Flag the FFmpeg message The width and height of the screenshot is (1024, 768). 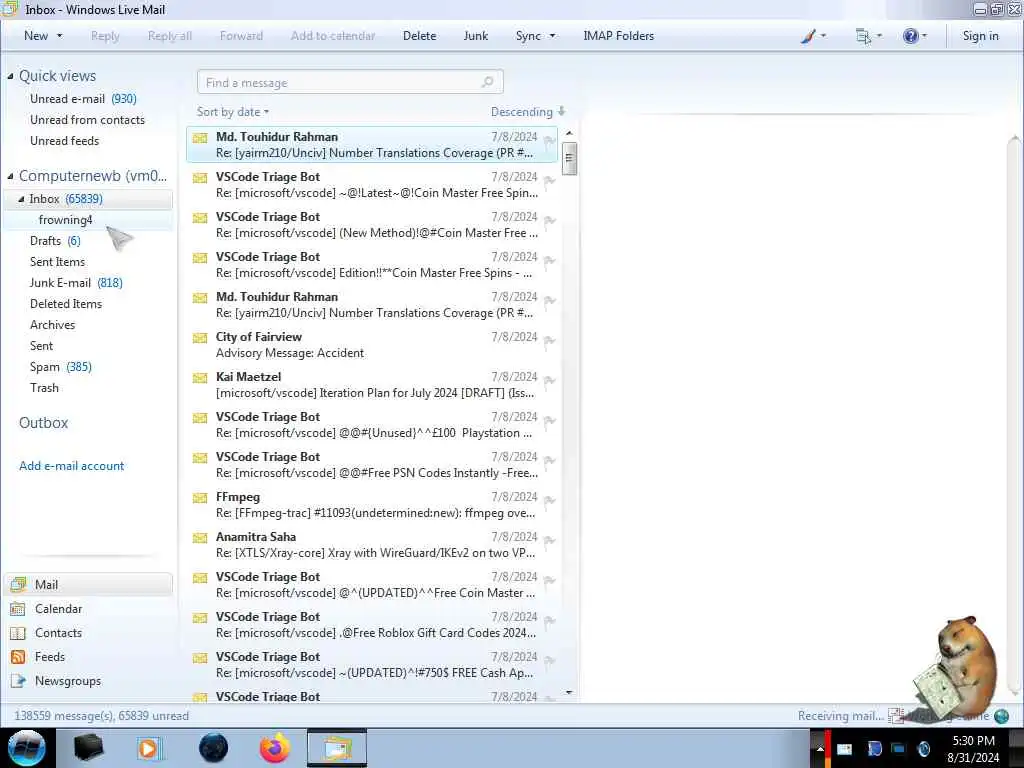(x=550, y=501)
